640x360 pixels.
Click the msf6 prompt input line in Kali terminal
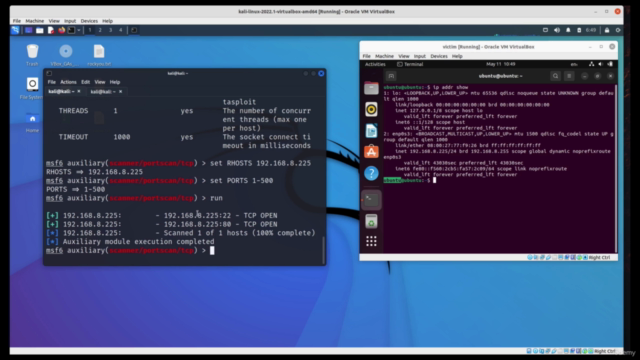(130, 250)
